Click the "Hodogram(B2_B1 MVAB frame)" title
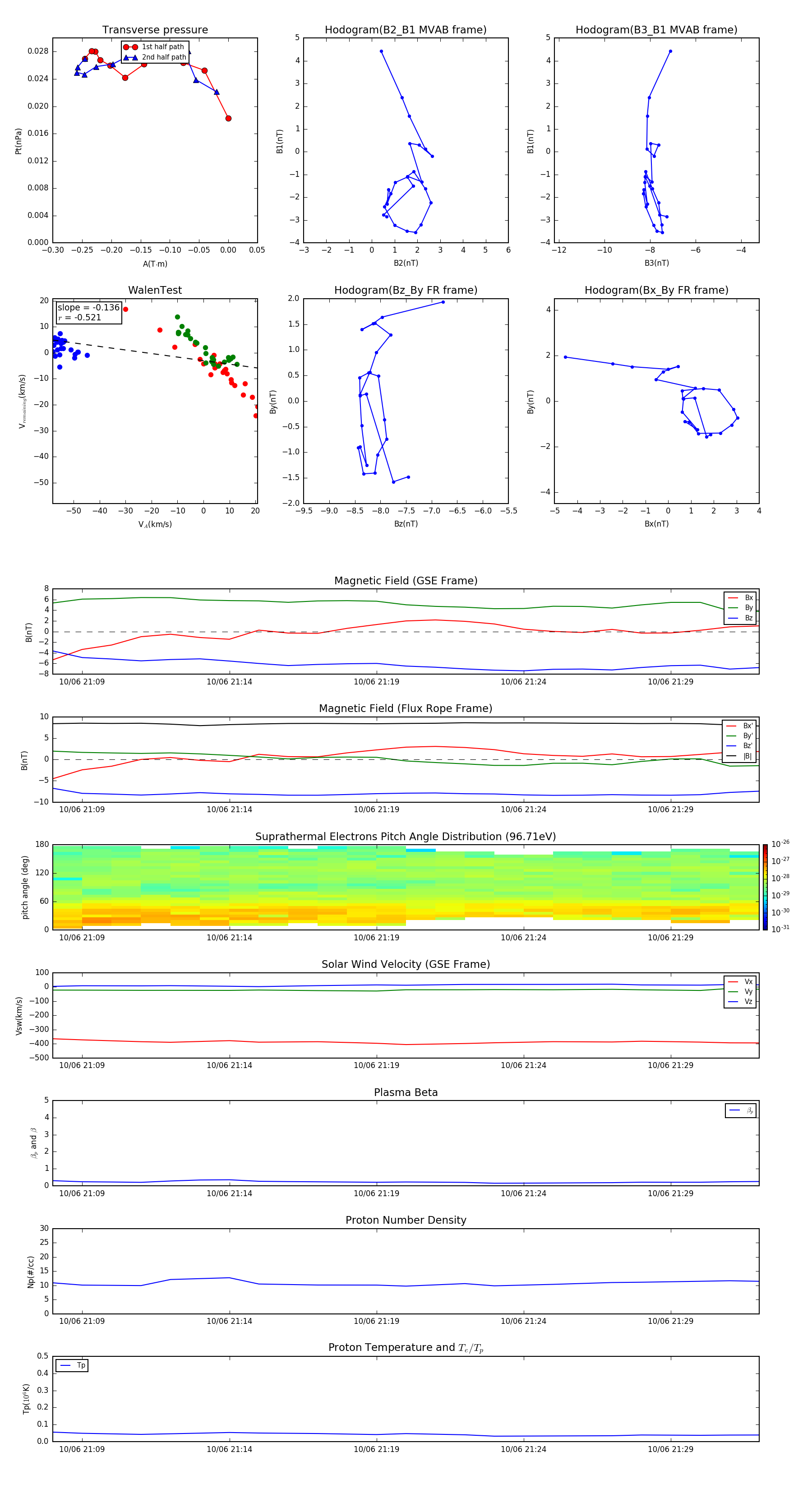812x1489 pixels. [406, 30]
